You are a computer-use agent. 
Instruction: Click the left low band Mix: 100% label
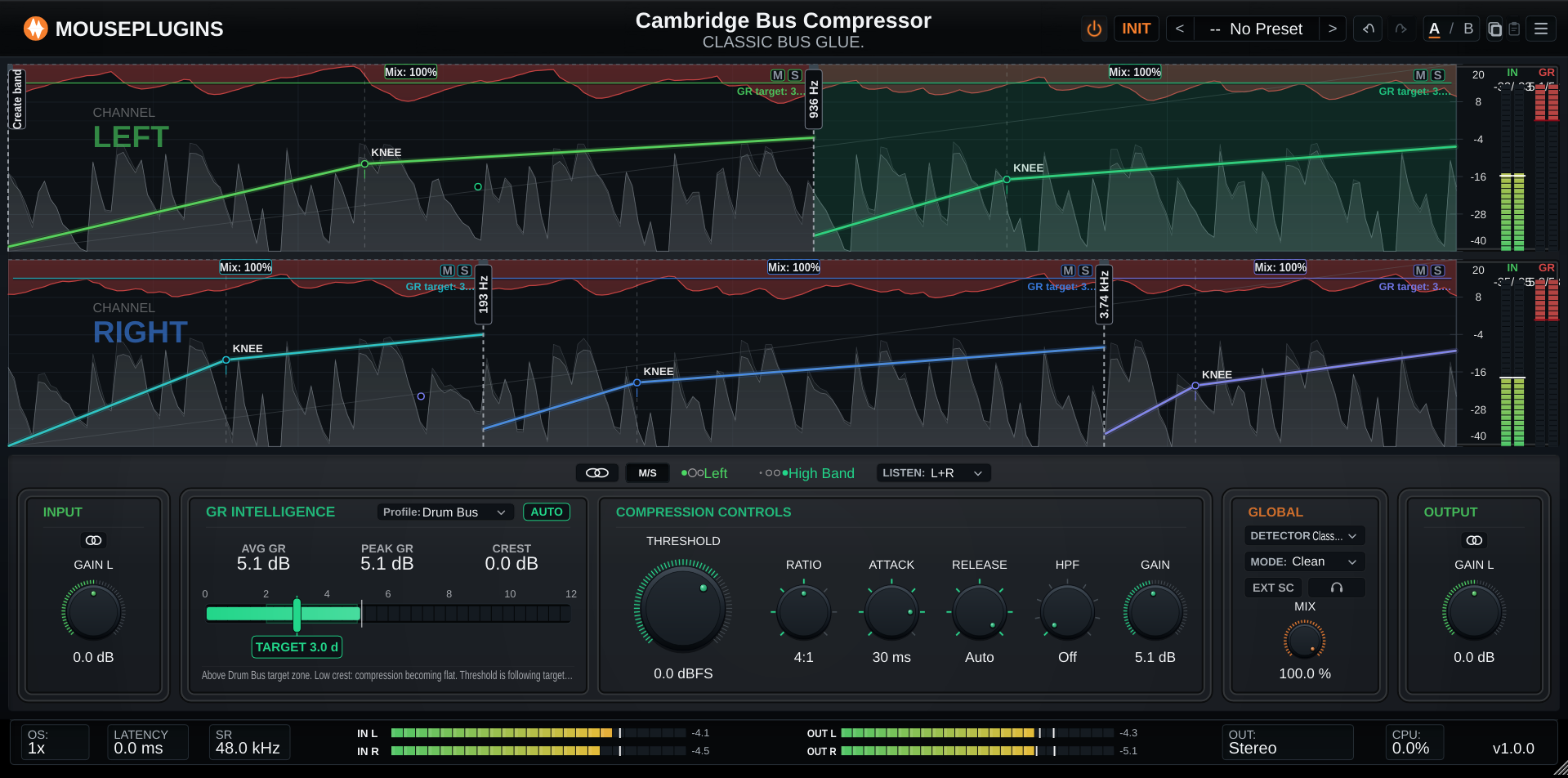(411, 72)
